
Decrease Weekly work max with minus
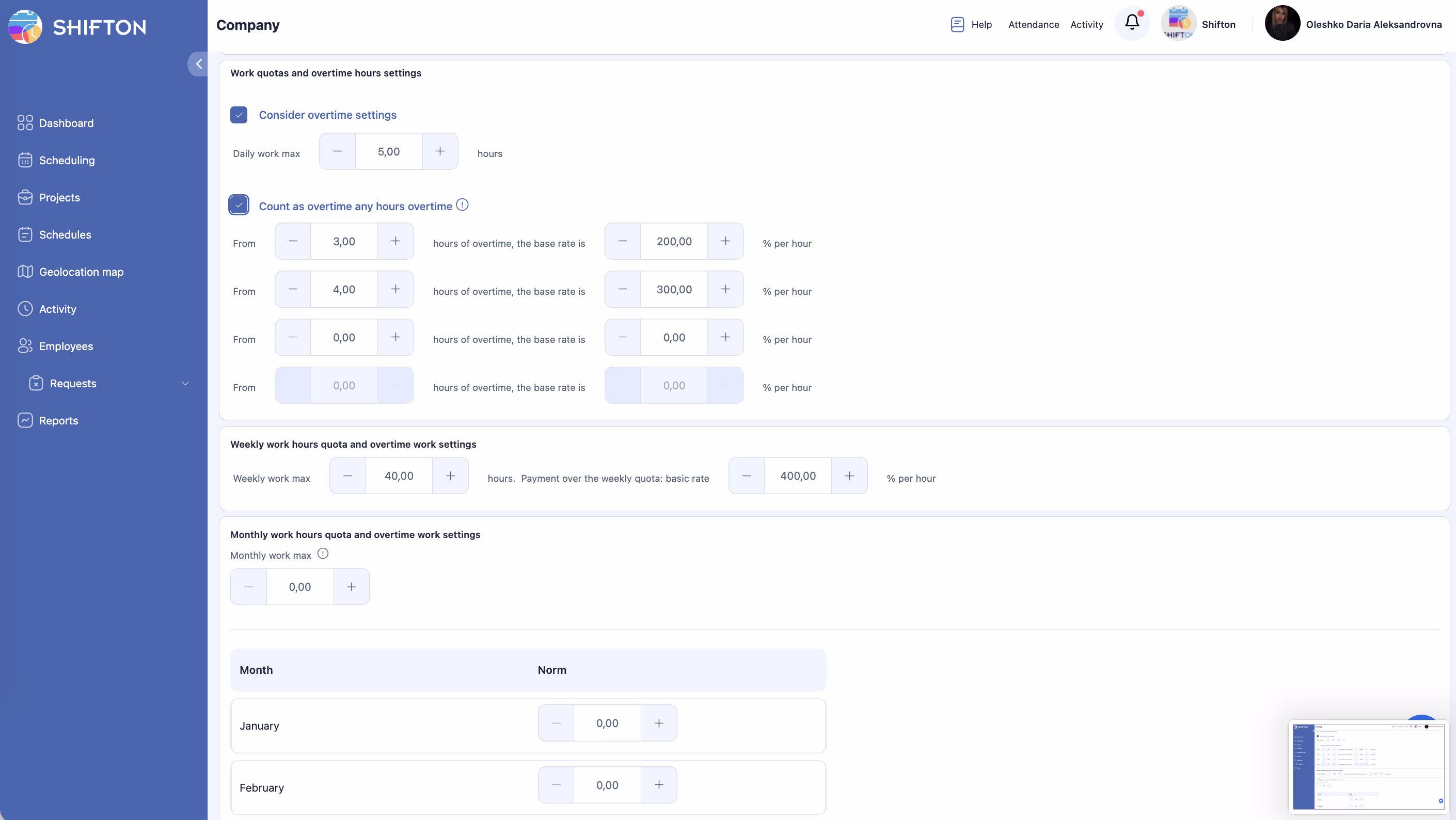coord(347,476)
